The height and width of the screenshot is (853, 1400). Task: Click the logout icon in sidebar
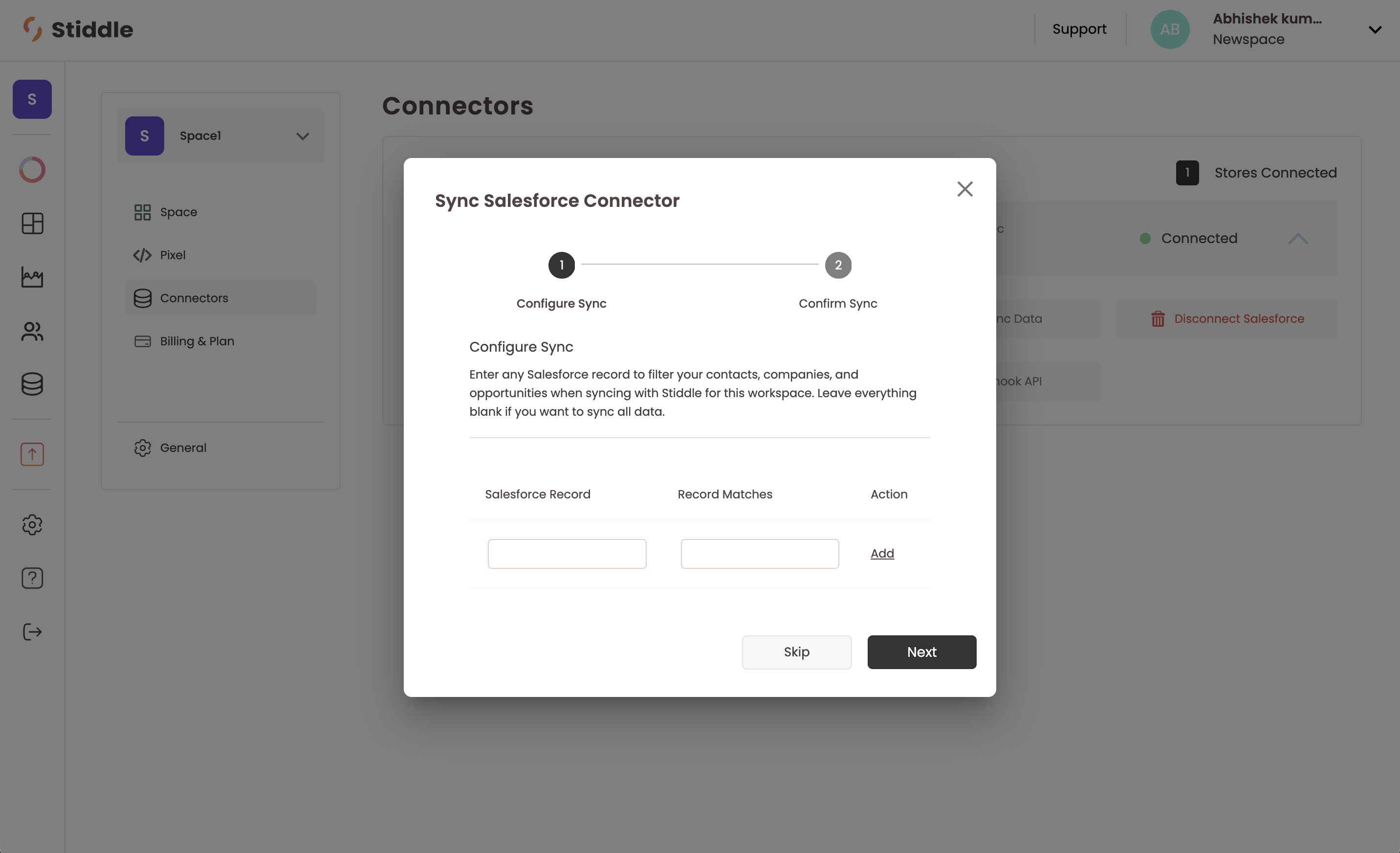[x=32, y=632]
